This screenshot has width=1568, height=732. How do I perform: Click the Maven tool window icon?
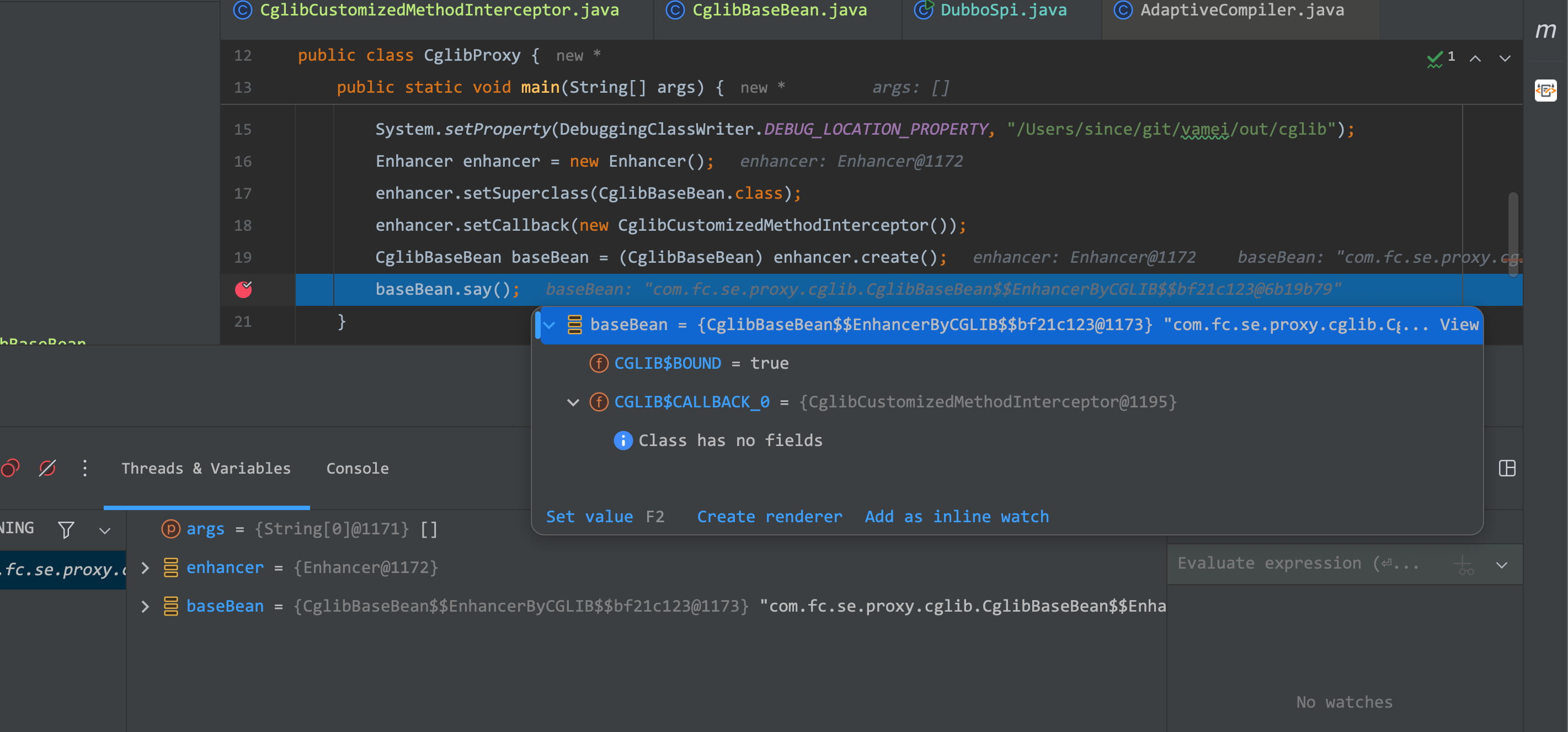click(x=1545, y=30)
